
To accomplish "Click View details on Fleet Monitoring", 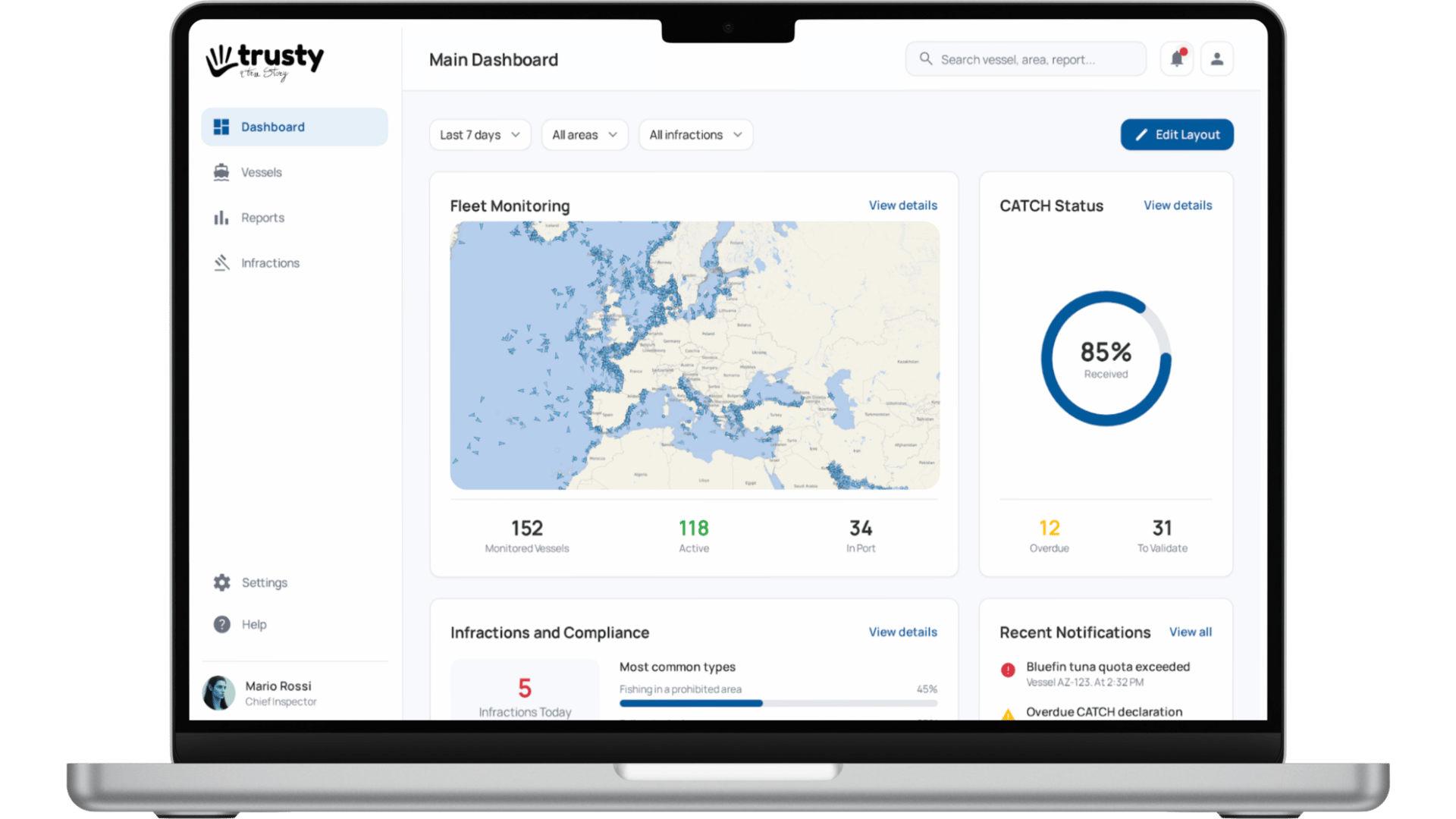I will [x=902, y=205].
